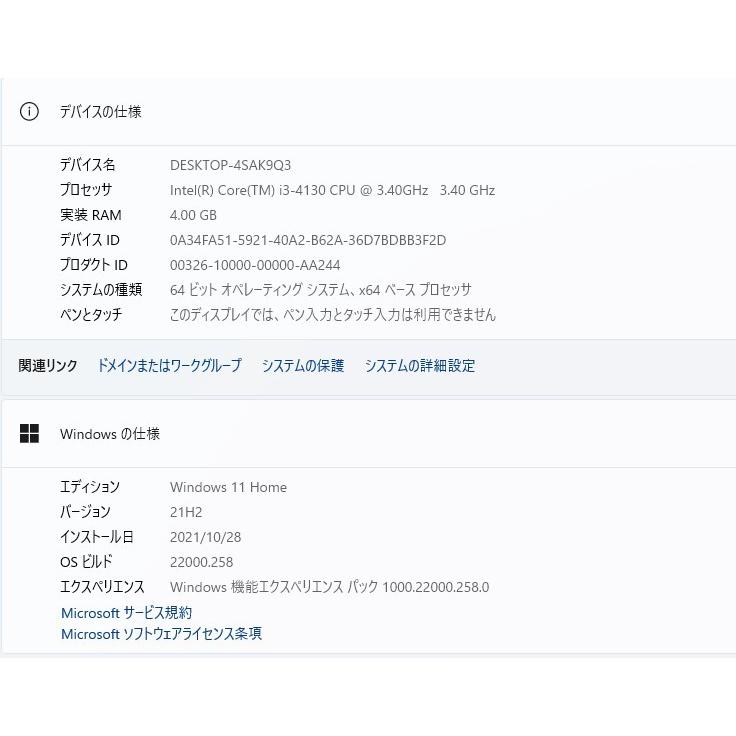Click the device ID 0A34FA51-5921-40A2-B62A-36D7BDBB3F2D

(308, 240)
